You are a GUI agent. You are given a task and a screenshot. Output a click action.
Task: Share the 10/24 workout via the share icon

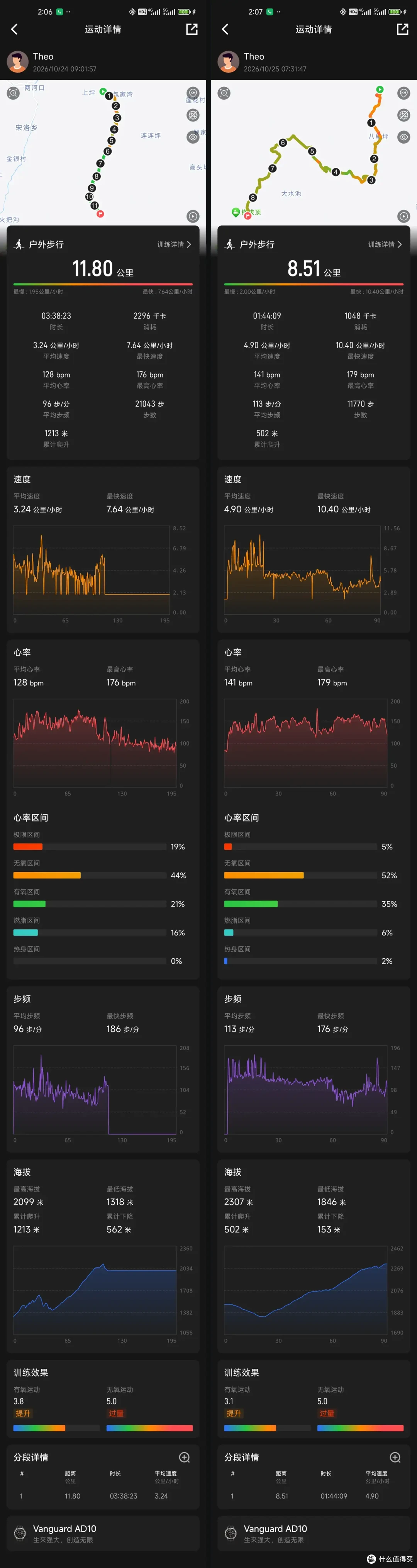click(x=192, y=29)
